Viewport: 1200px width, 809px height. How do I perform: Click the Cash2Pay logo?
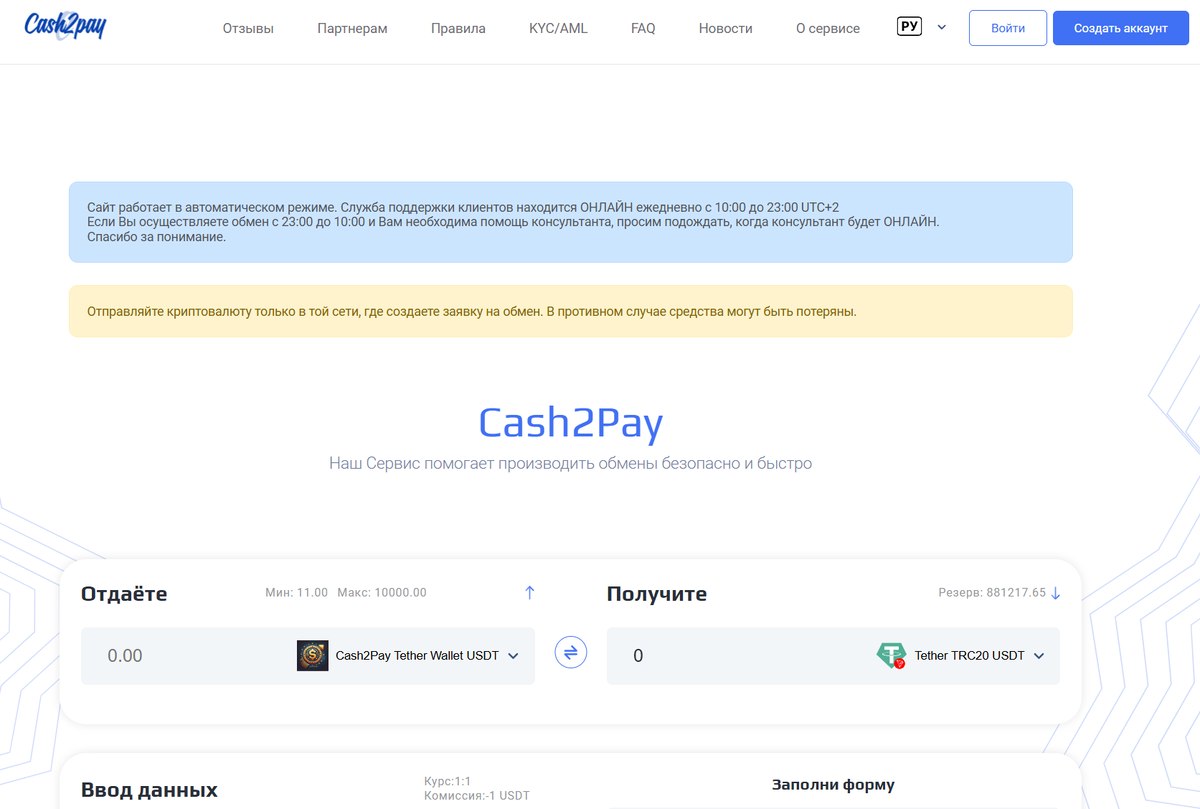click(64, 27)
